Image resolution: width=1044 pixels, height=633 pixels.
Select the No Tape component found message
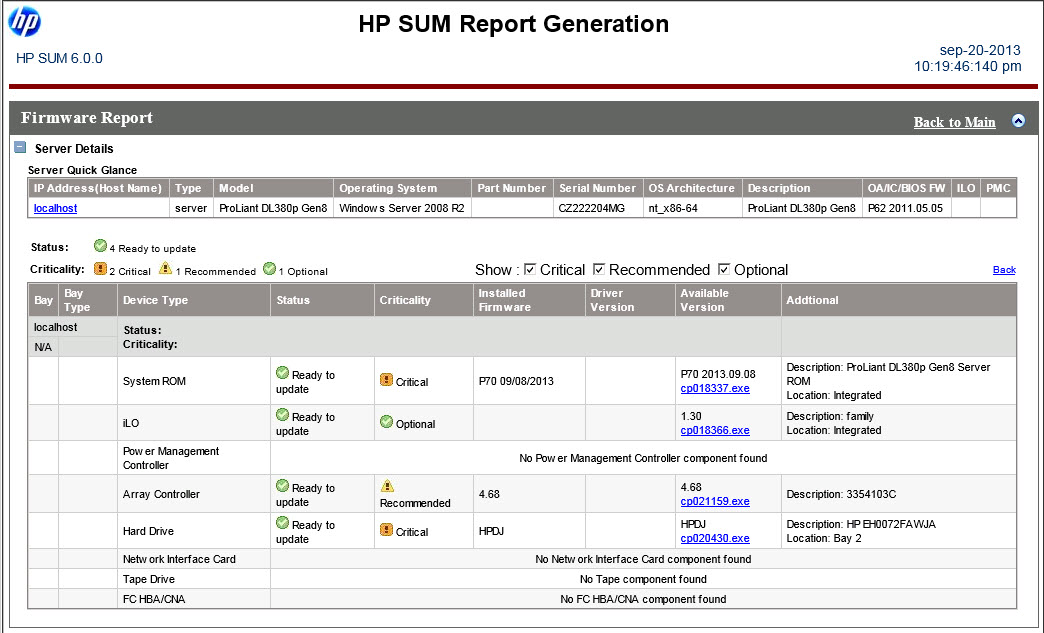tap(643, 579)
